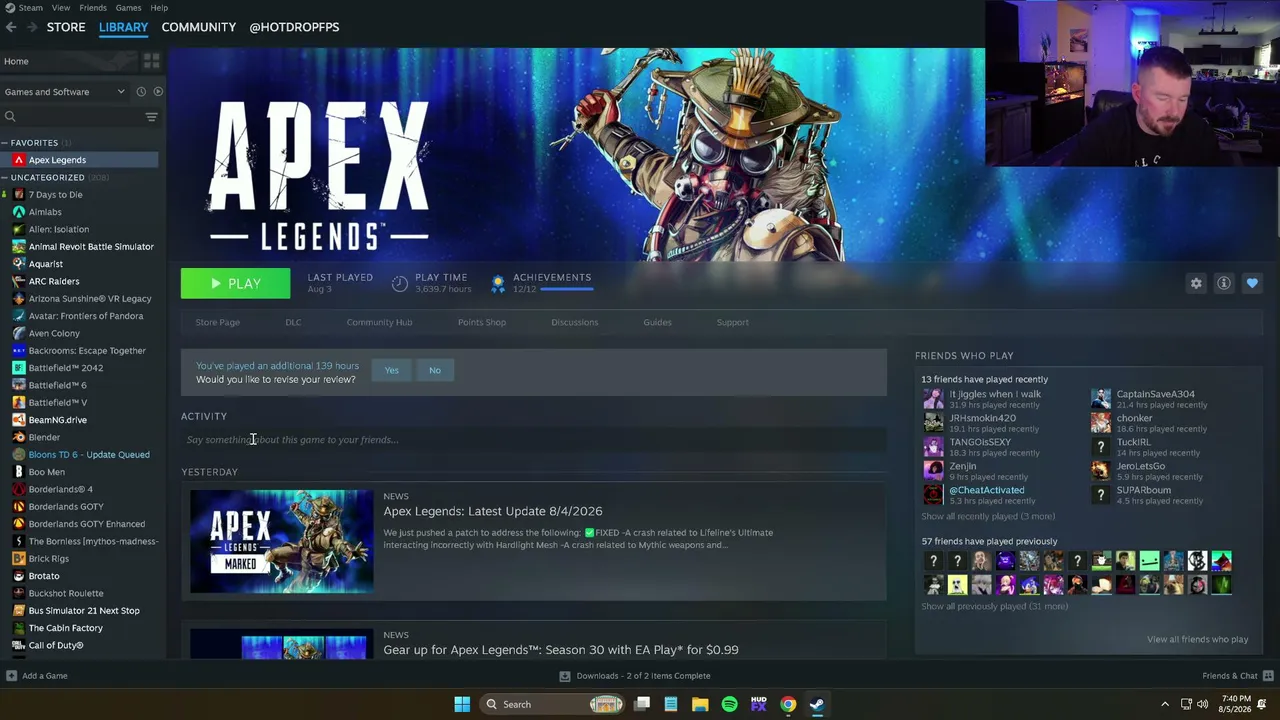The width and height of the screenshot is (1280, 720).
Task: Open the Discussions link
Action: tap(574, 322)
